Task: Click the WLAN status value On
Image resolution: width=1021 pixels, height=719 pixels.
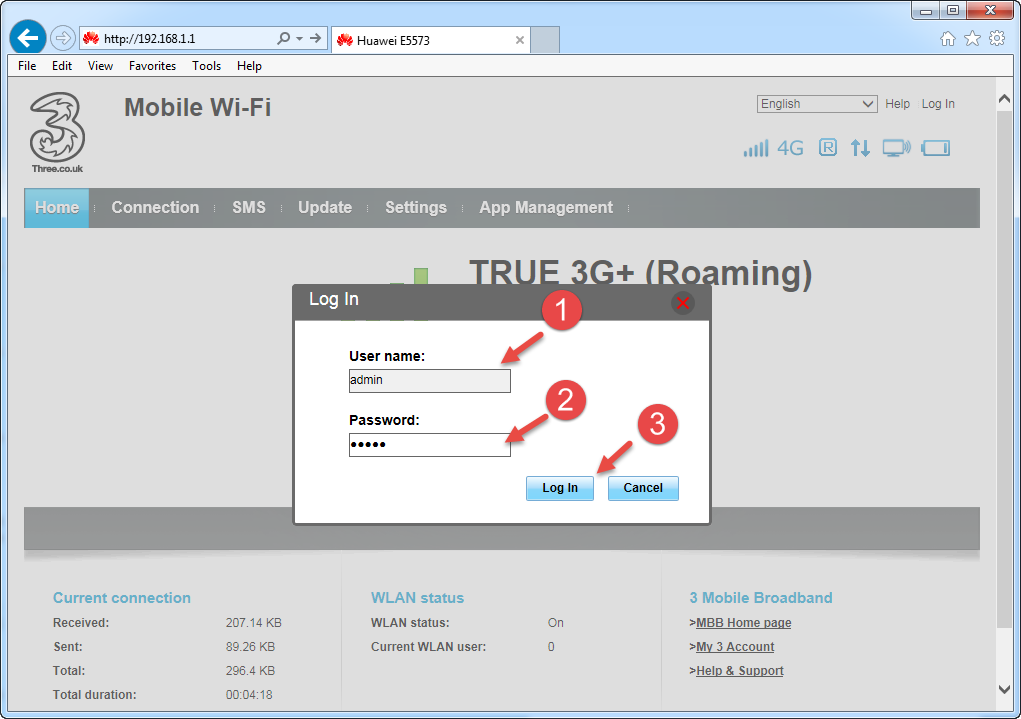Action: click(555, 623)
